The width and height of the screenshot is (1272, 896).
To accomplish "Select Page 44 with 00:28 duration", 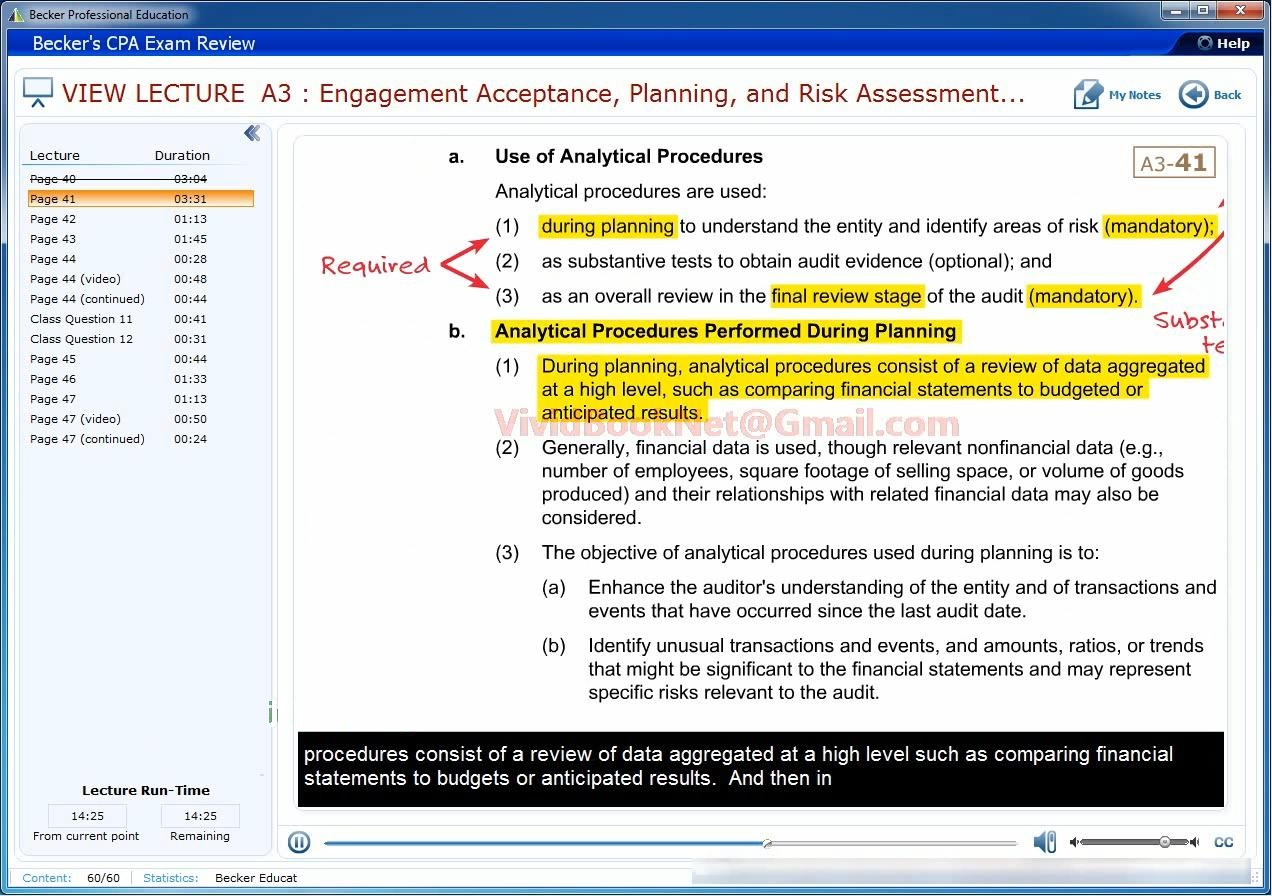I will (141, 259).
